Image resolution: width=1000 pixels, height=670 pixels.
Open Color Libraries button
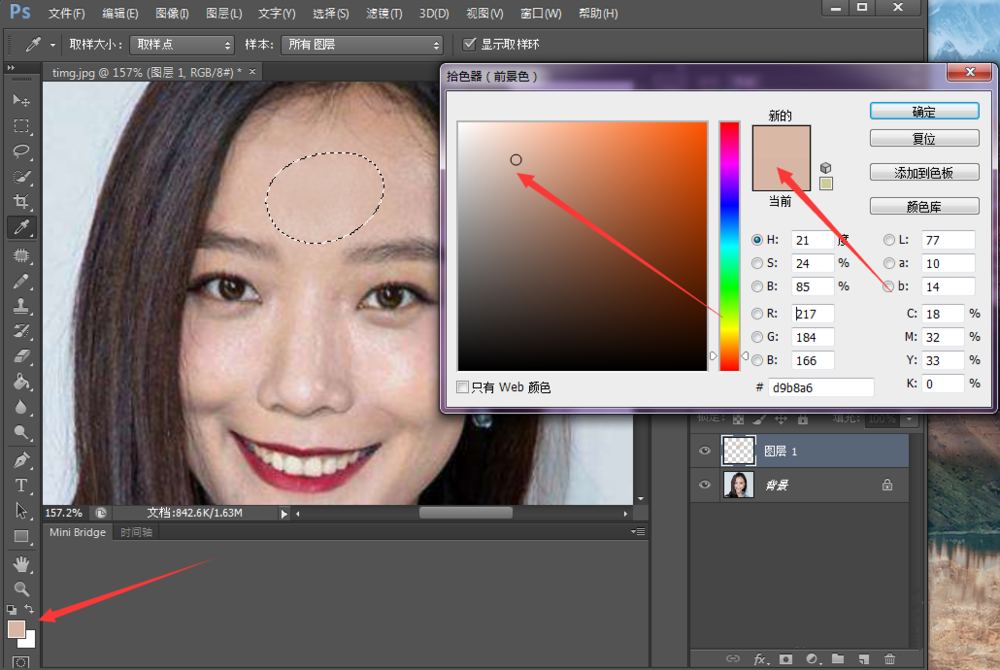coord(924,207)
